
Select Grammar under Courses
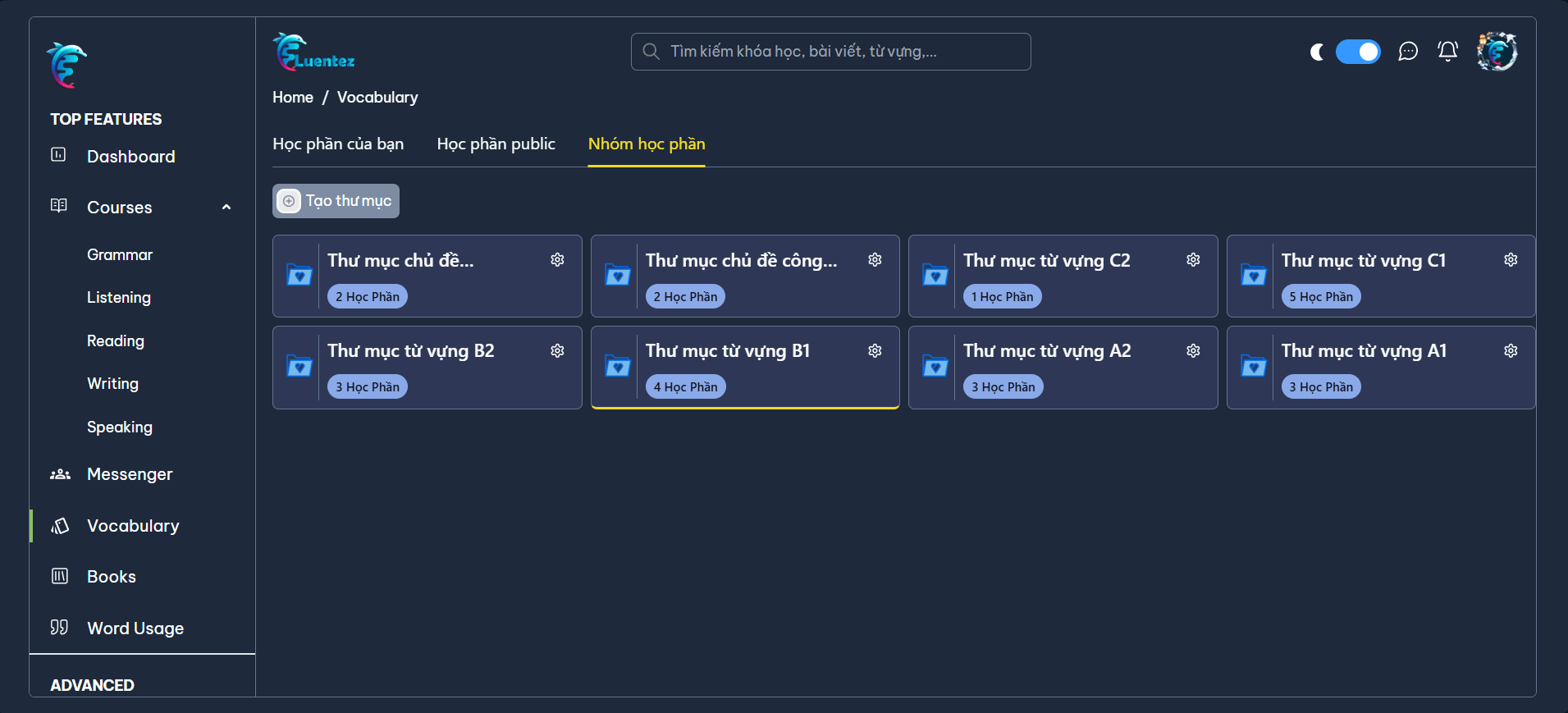point(120,255)
